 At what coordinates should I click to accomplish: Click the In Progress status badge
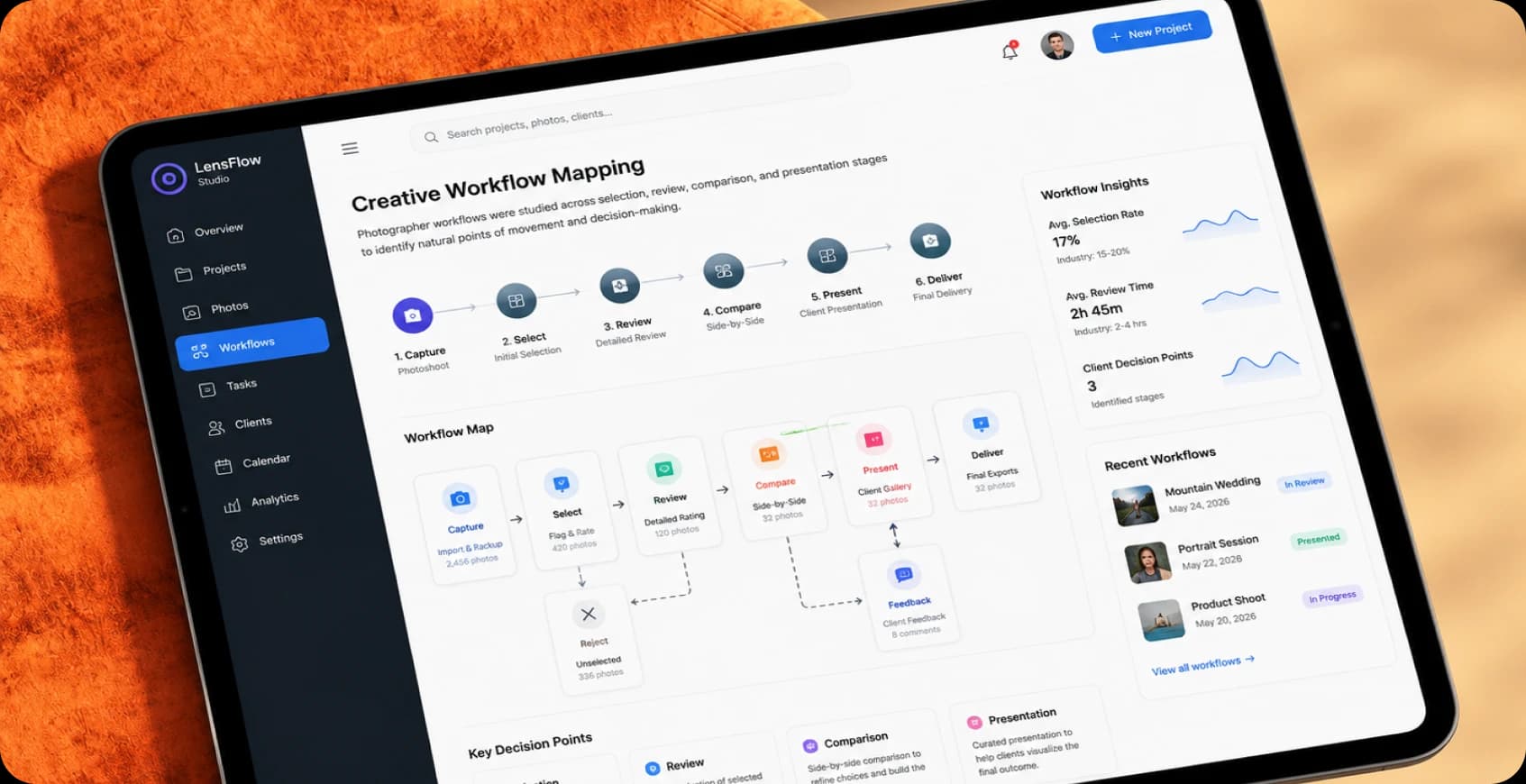1332,597
